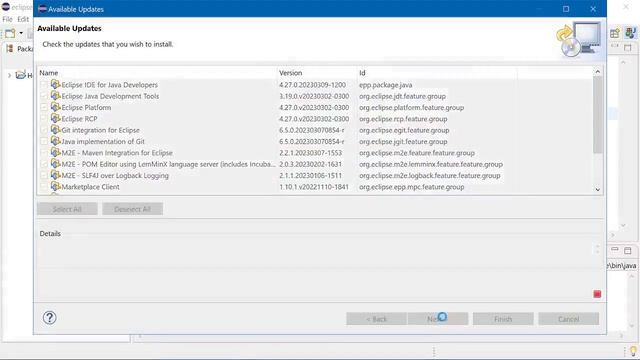Click the M2E POM Editor feature icon
This screenshot has height=360, width=640.
coord(56,164)
